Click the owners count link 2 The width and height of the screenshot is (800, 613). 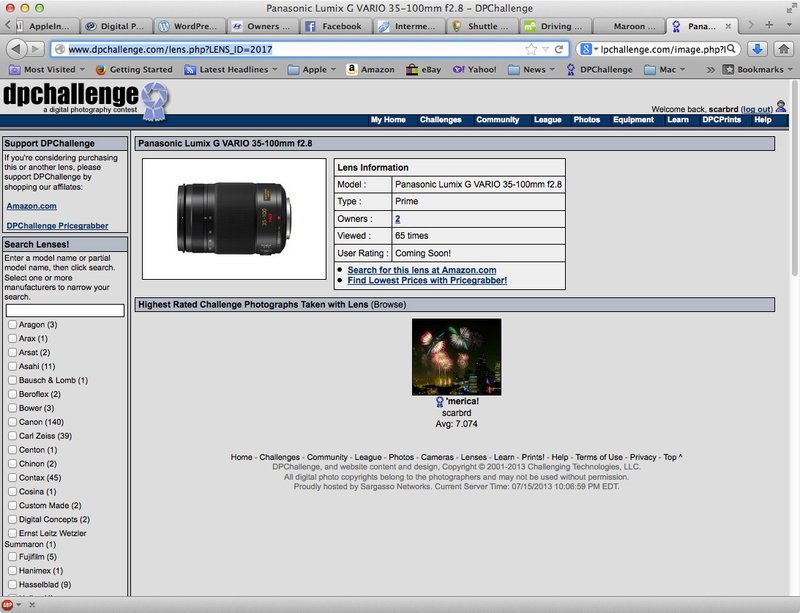pos(397,218)
